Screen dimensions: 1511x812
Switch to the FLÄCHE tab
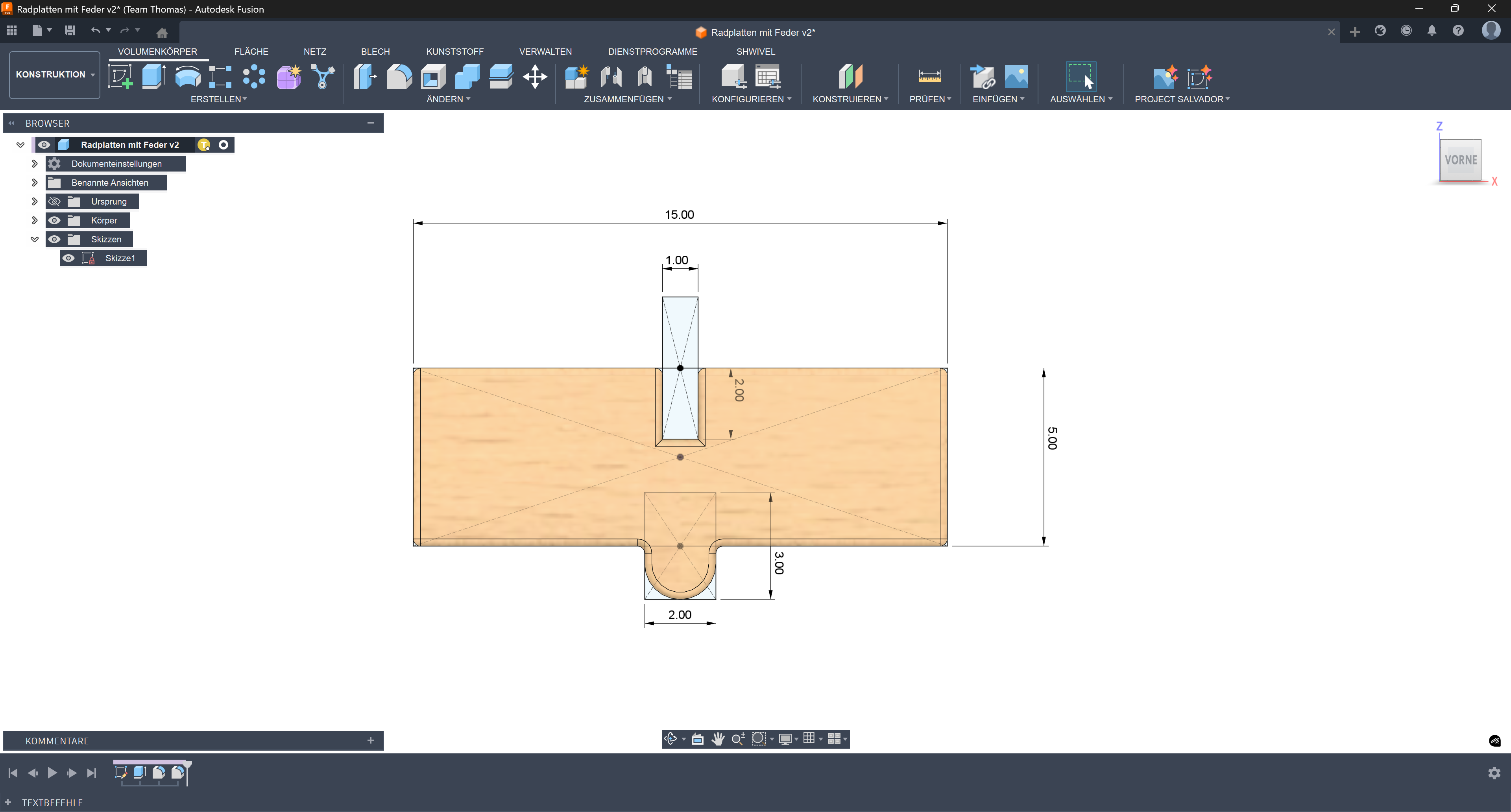251,52
